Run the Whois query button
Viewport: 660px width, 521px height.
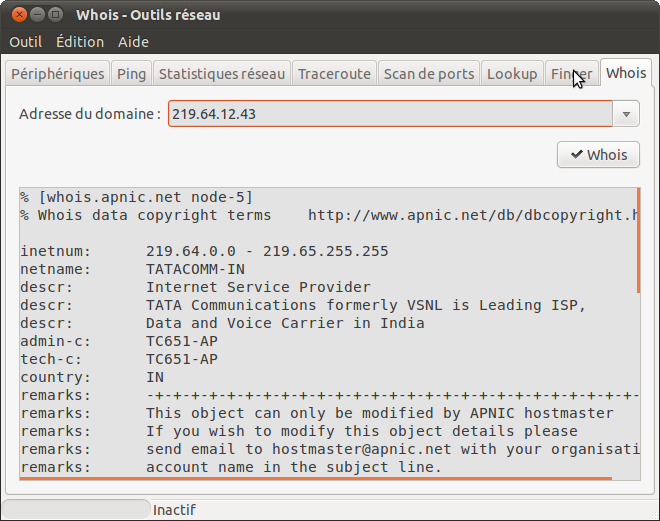click(x=598, y=155)
